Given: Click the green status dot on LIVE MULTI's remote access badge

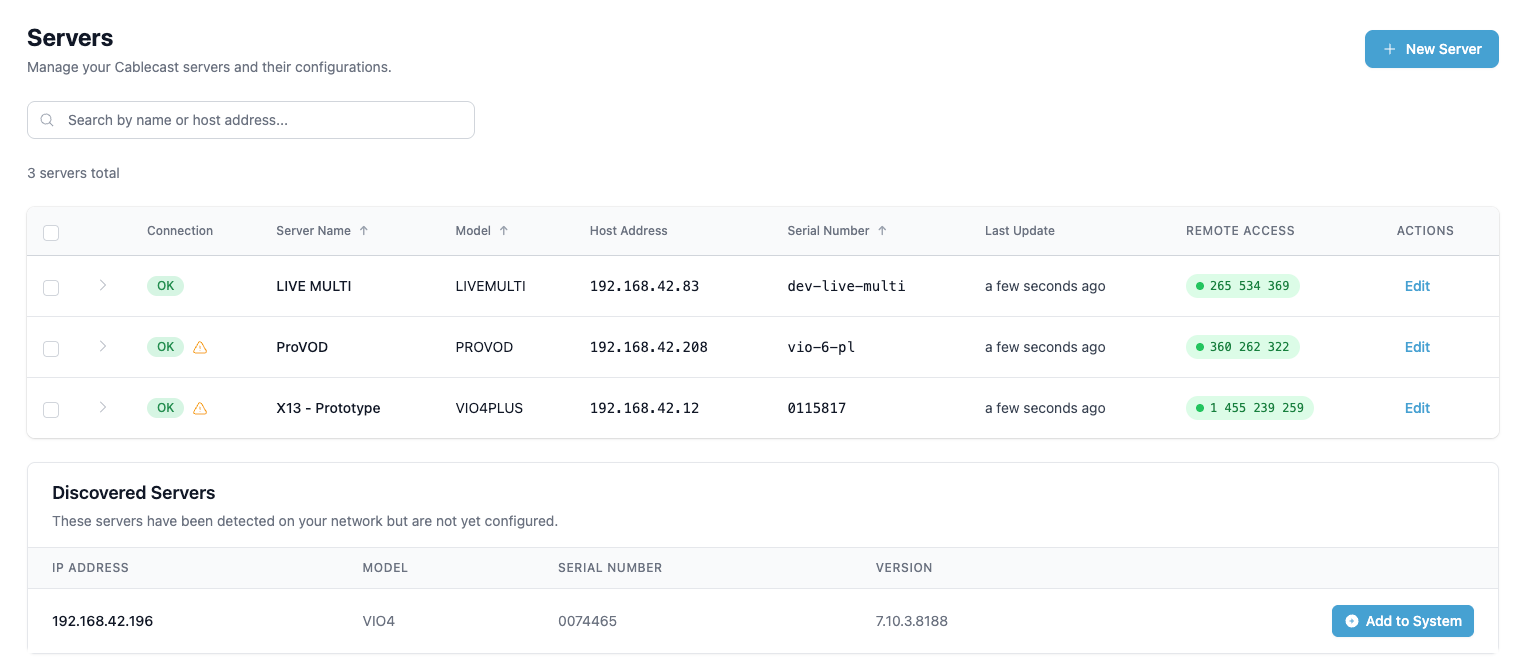Looking at the screenshot, I should pos(1199,286).
